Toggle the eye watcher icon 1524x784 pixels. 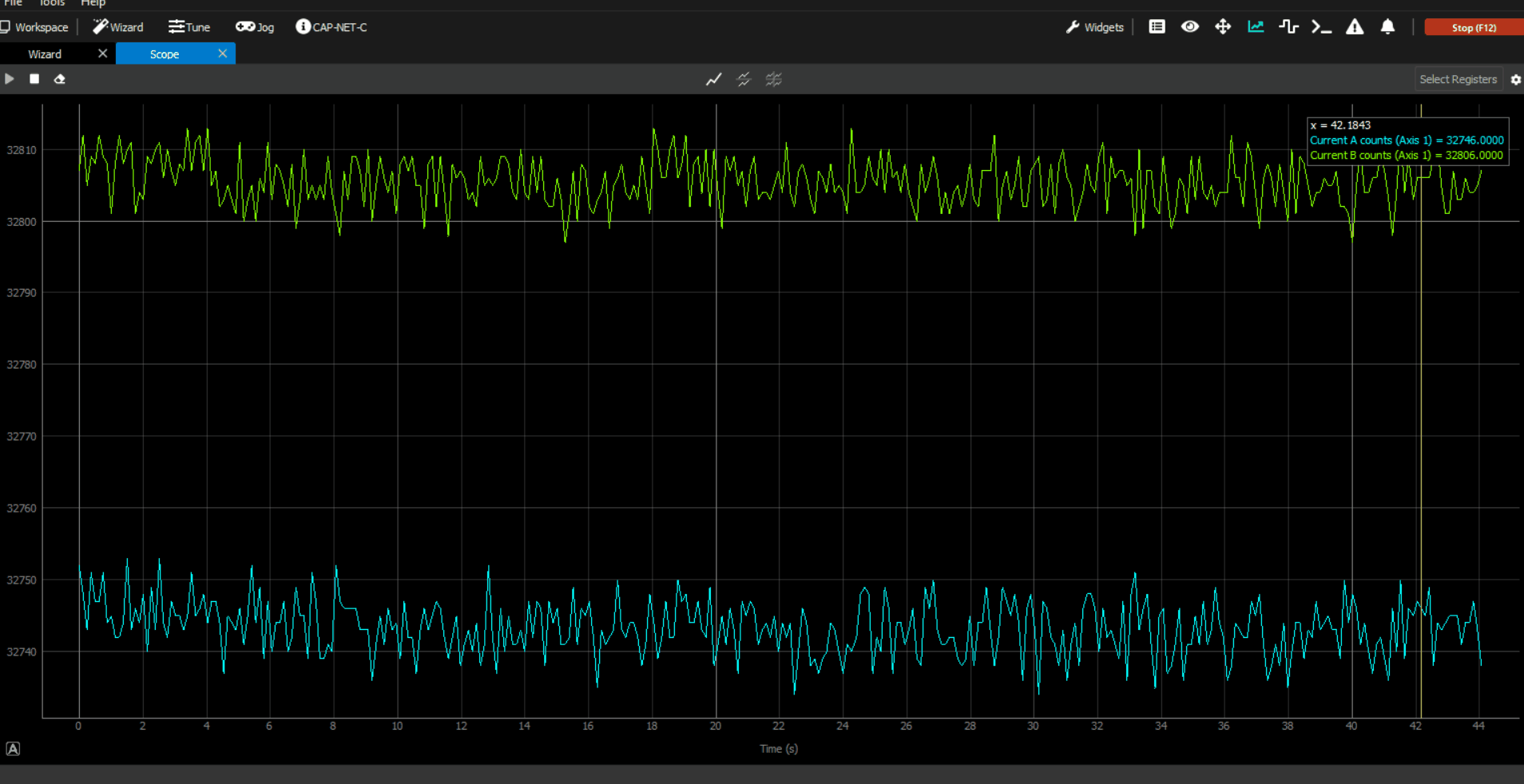tap(1190, 27)
